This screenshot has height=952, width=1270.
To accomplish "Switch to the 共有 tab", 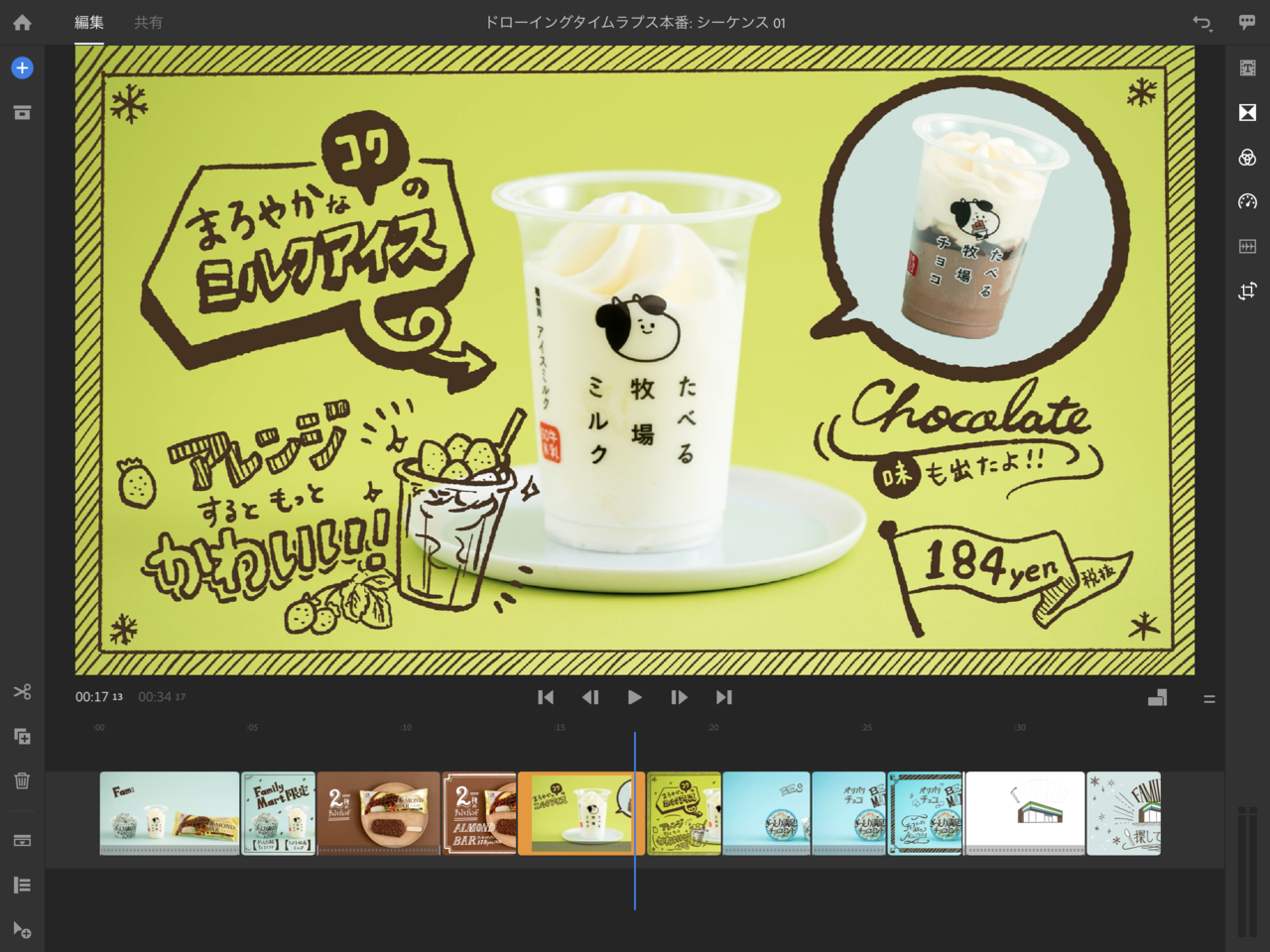I will point(149,23).
